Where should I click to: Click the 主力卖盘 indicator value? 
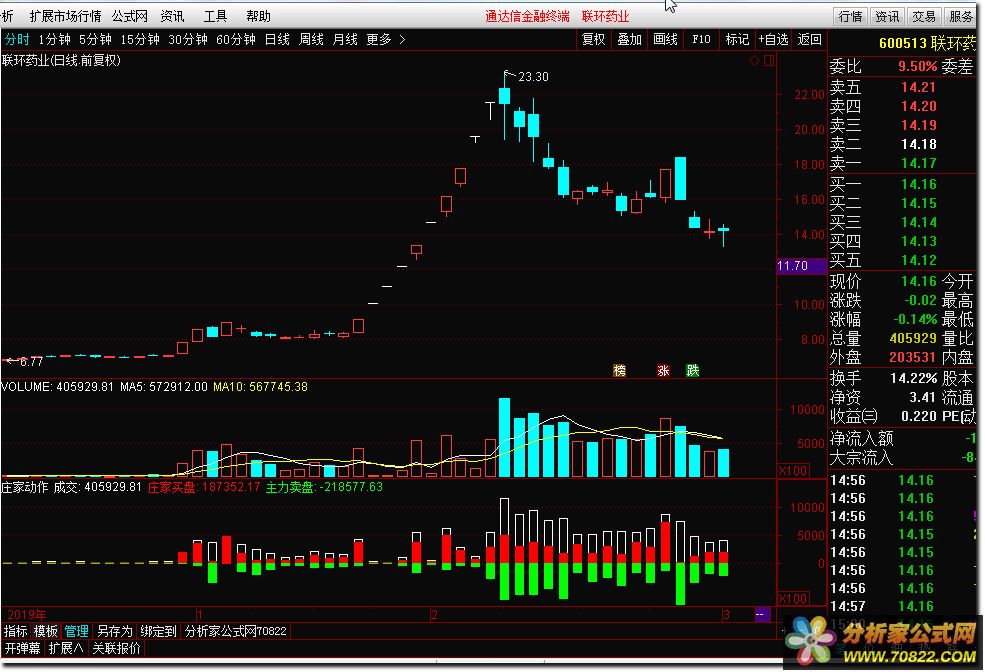(x=324, y=487)
